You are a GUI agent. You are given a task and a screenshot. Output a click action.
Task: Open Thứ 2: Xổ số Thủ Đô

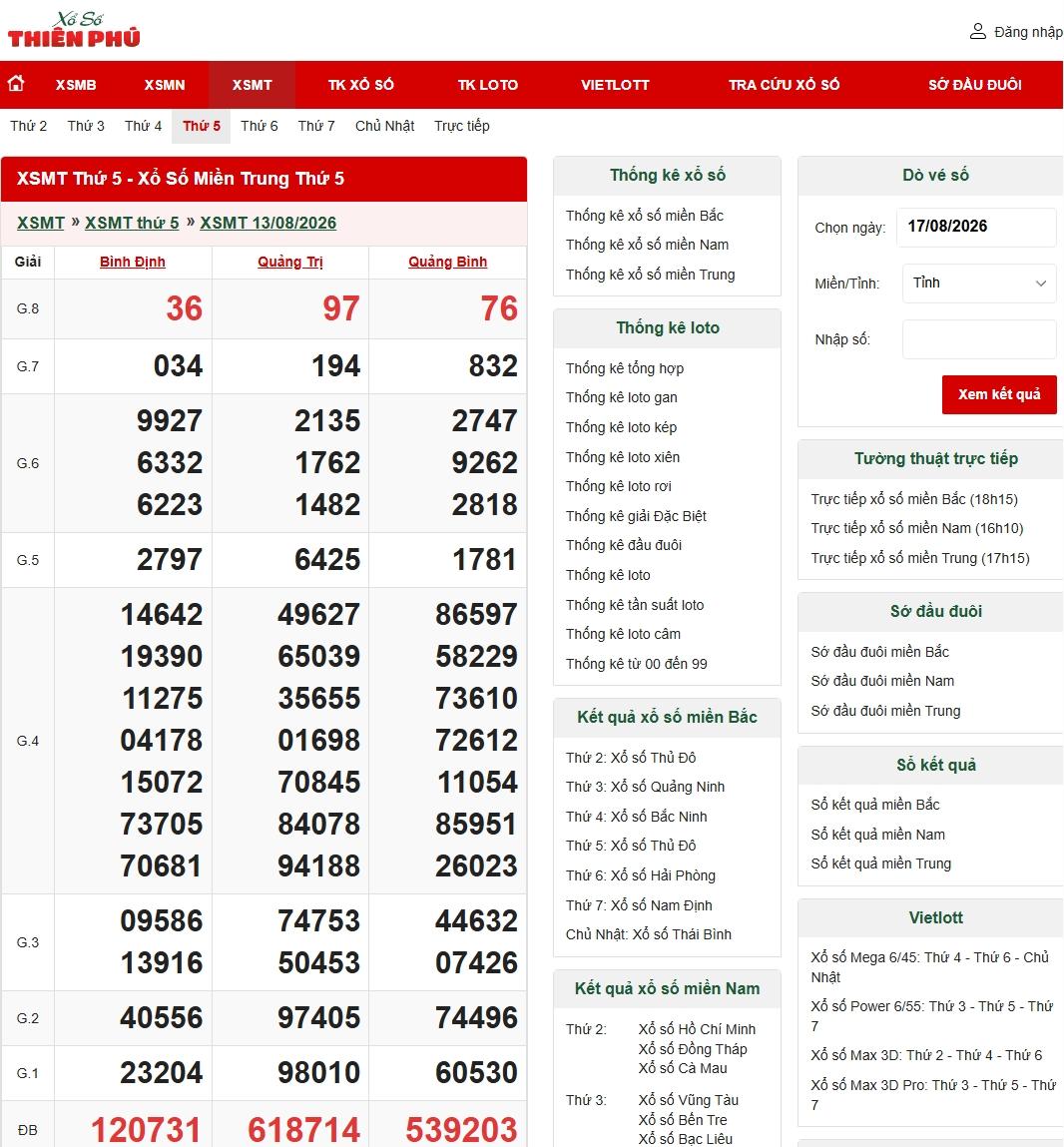pyautogui.click(x=631, y=757)
